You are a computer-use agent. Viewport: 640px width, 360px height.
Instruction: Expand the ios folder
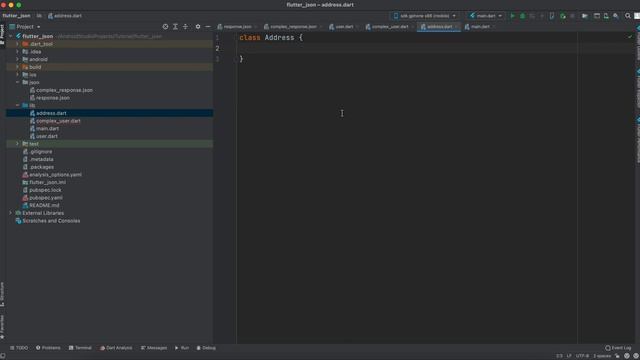[18, 75]
